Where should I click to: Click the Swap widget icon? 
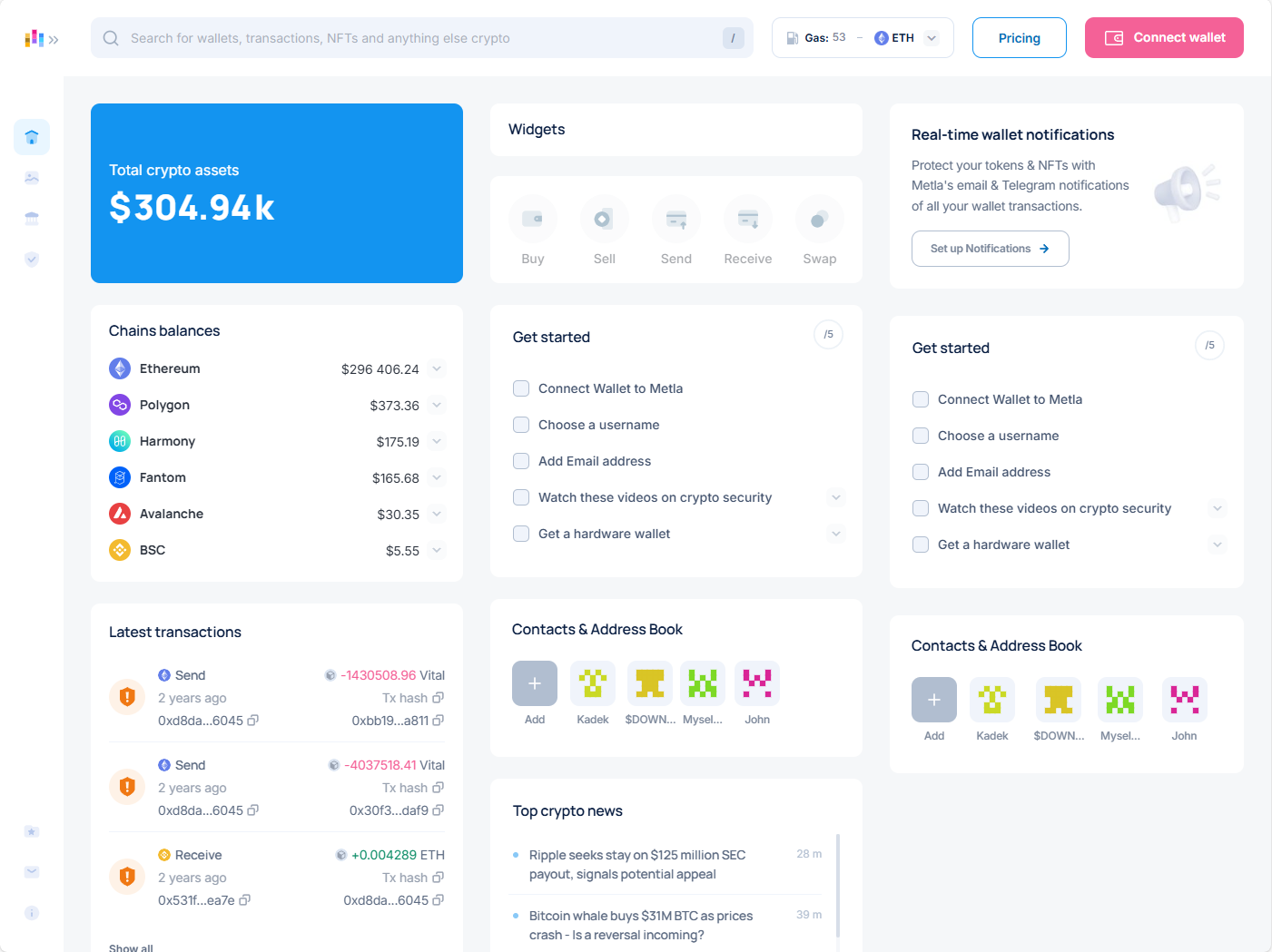(x=820, y=219)
